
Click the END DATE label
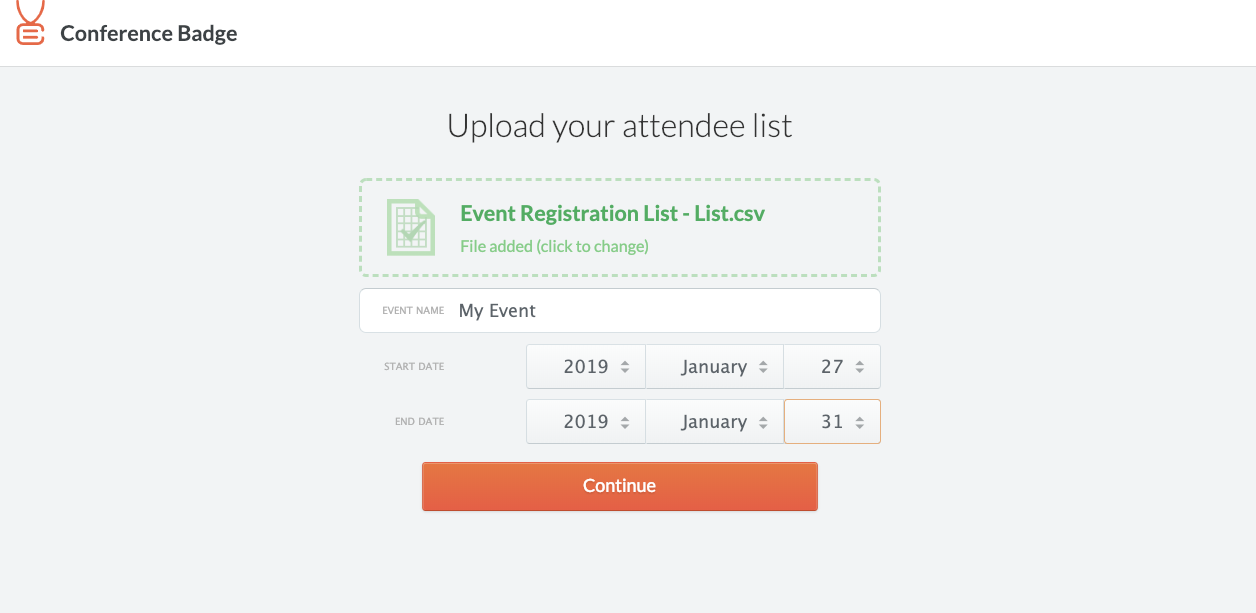419,422
